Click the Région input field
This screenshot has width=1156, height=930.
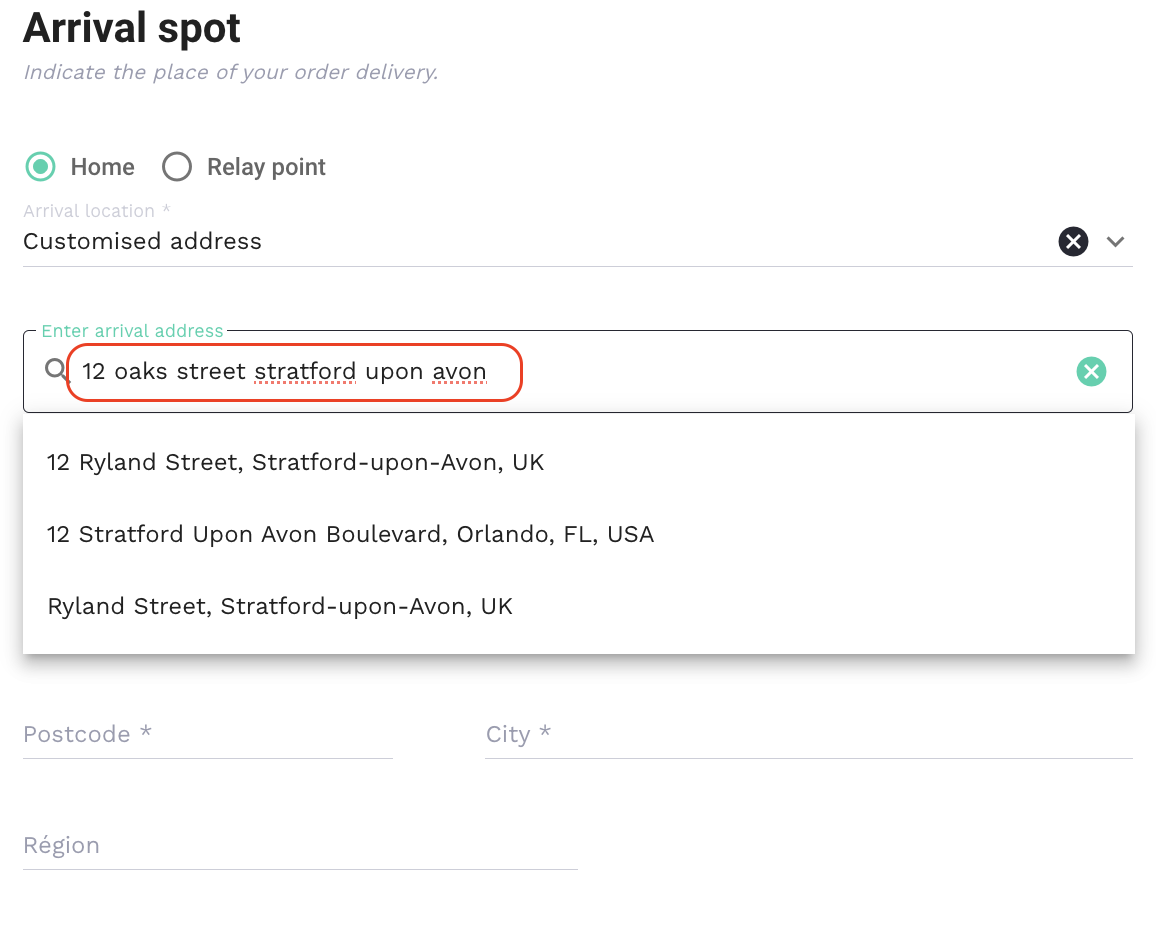(x=300, y=846)
